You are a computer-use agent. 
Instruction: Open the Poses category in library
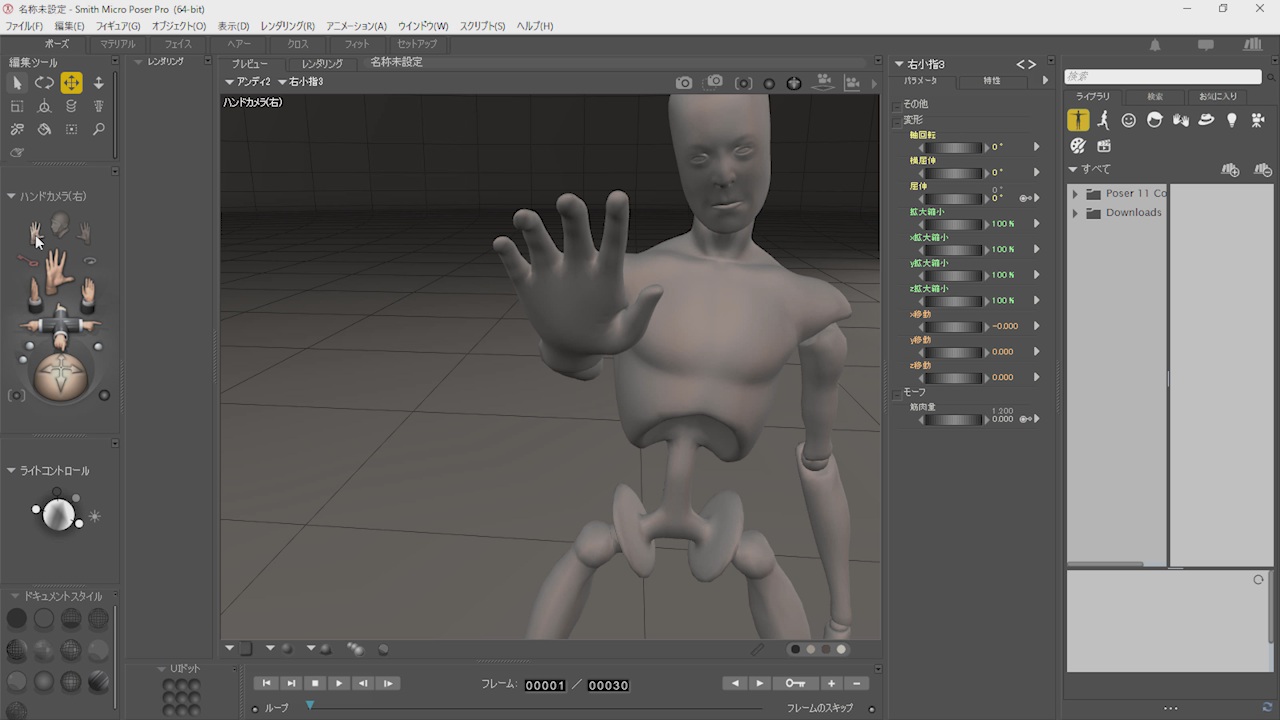tap(1103, 120)
